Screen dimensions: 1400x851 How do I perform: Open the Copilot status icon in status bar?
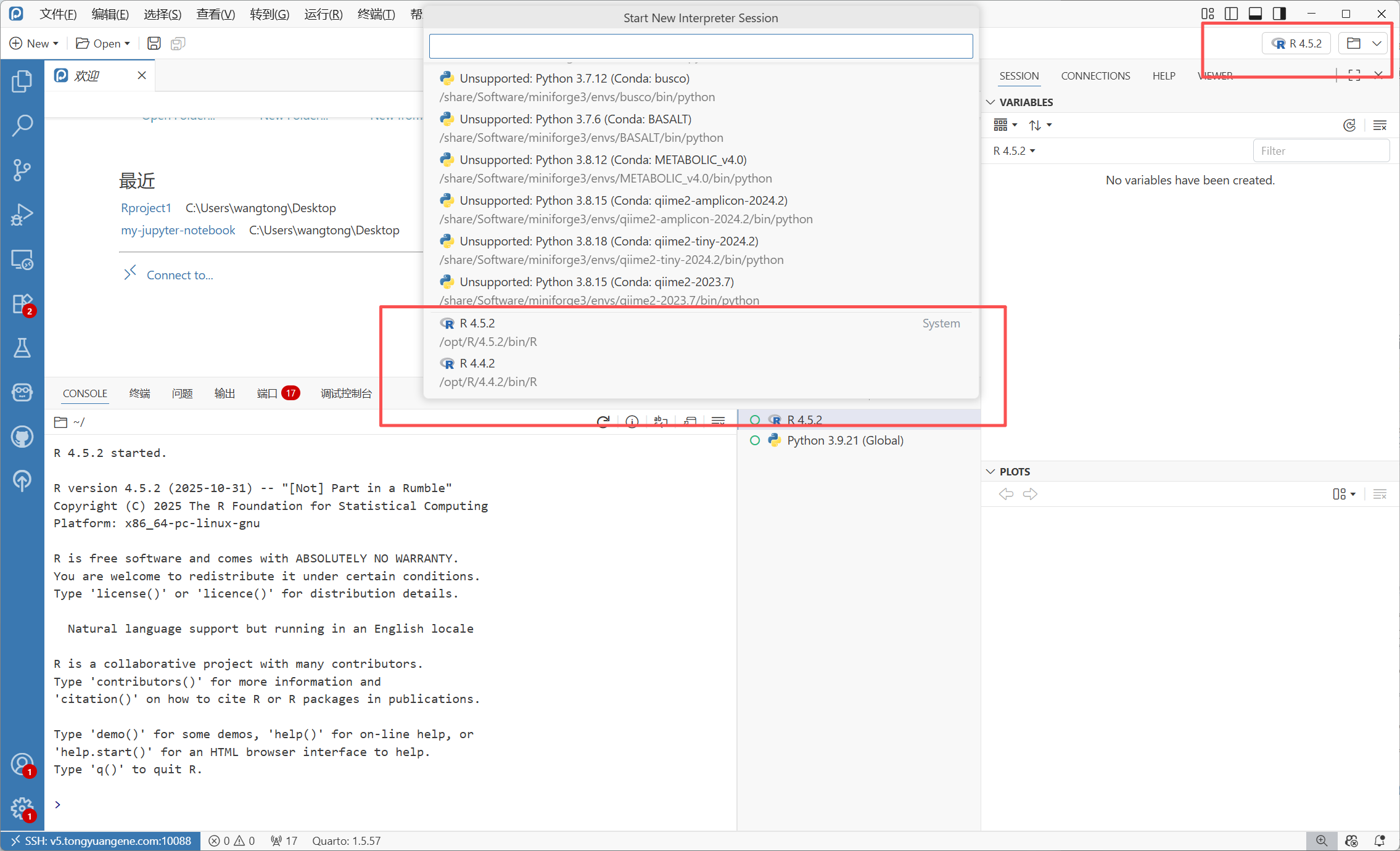[1352, 841]
